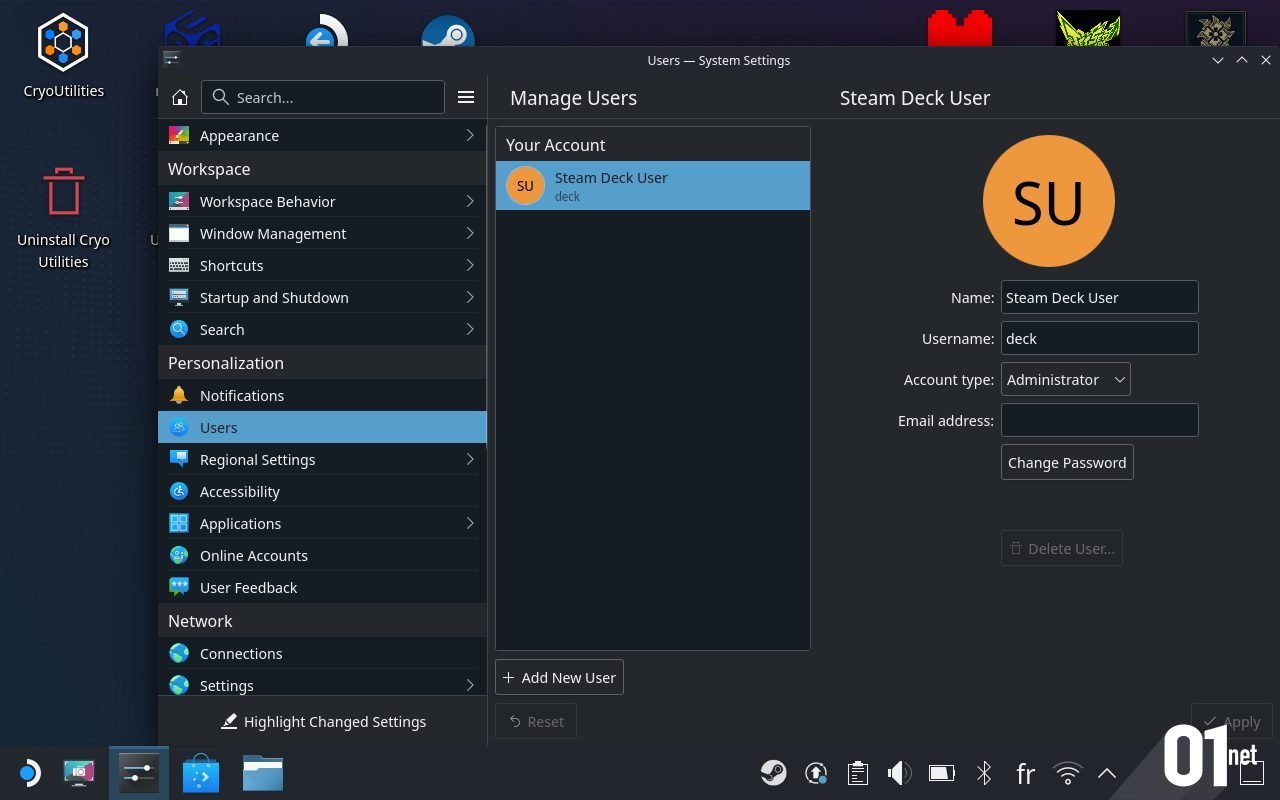This screenshot has height=800, width=1280.
Task: Expand the Shortcuts chevron
Action: click(x=470, y=265)
